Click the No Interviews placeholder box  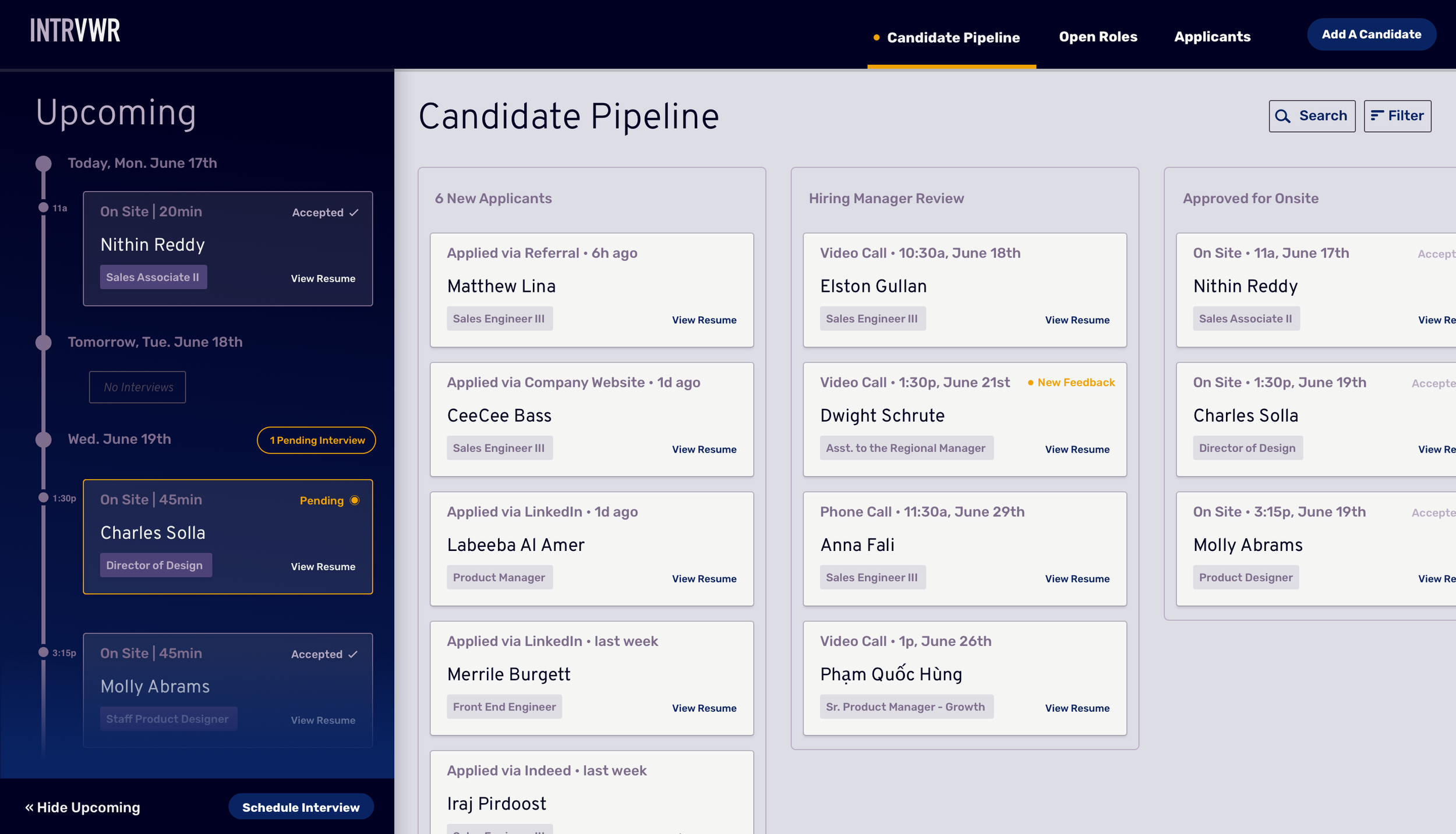[x=137, y=387]
